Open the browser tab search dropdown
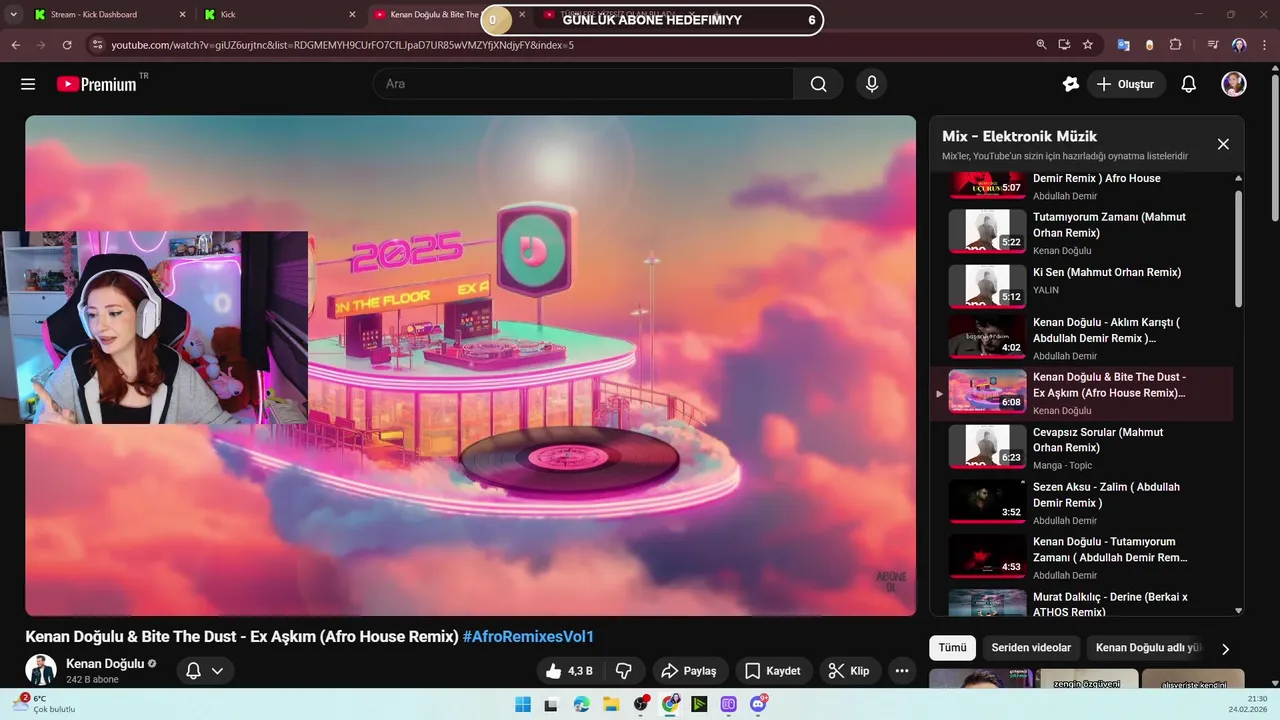The height and width of the screenshot is (720, 1280). coord(13,15)
